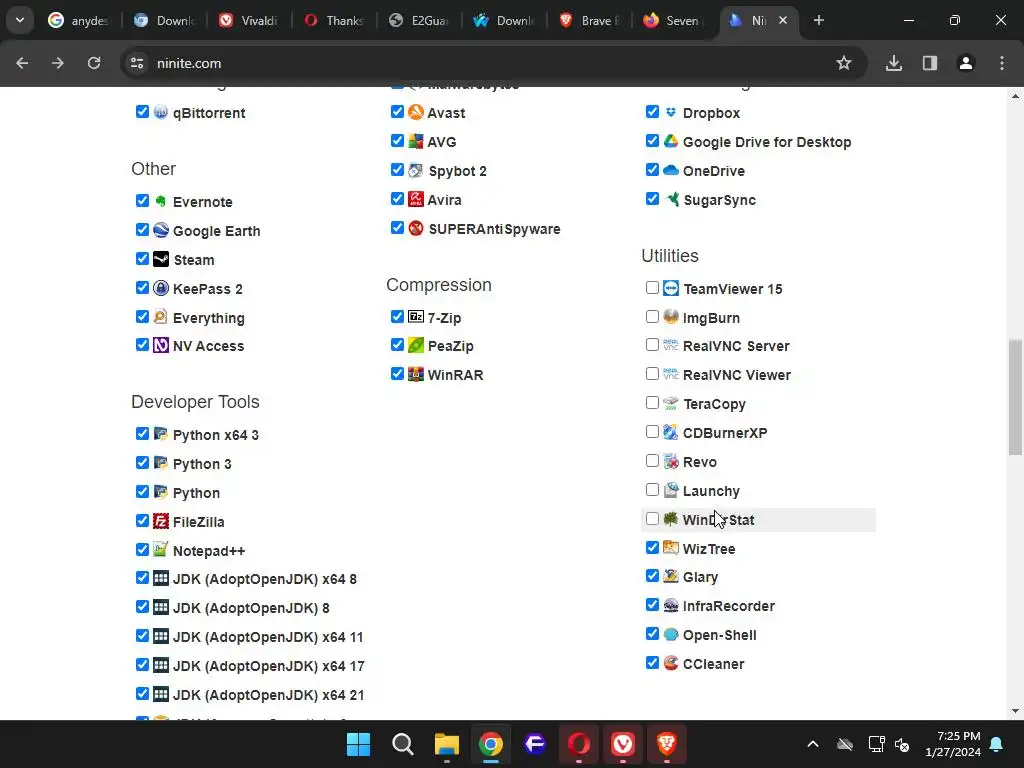
Task: Check the TeamViewer 15 checkbox
Action: tap(652, 287)
